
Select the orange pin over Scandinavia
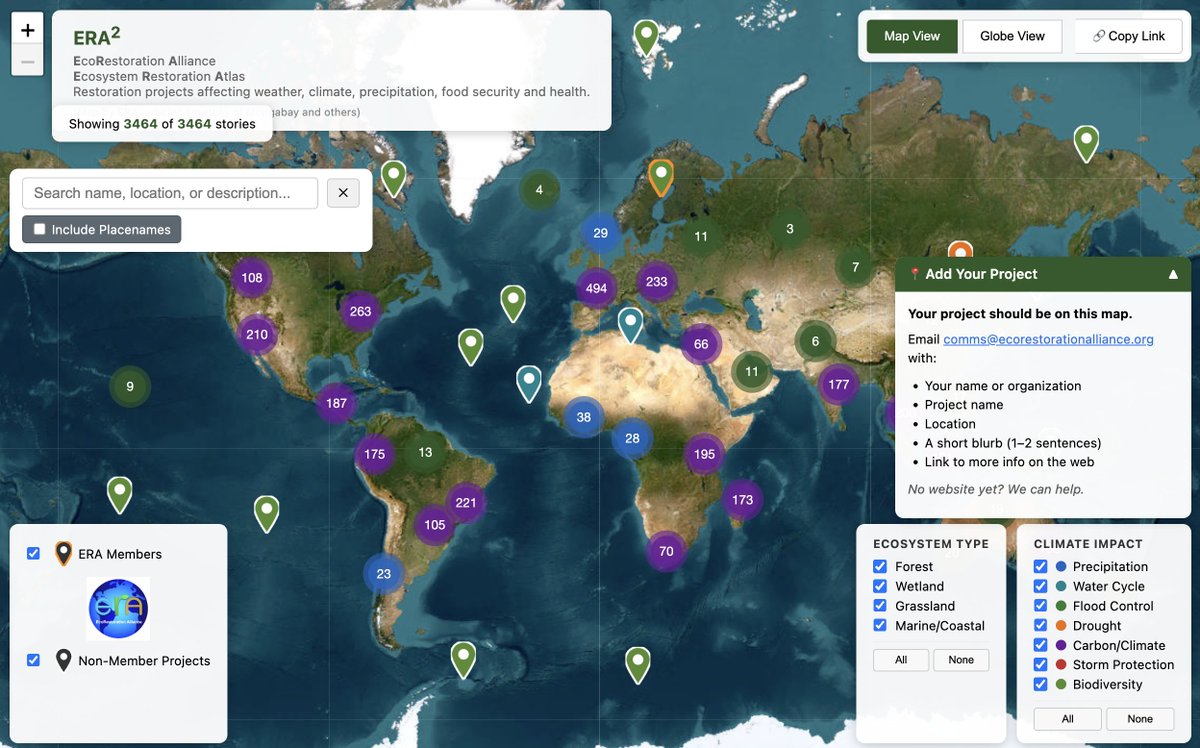[x=660, y=177]
